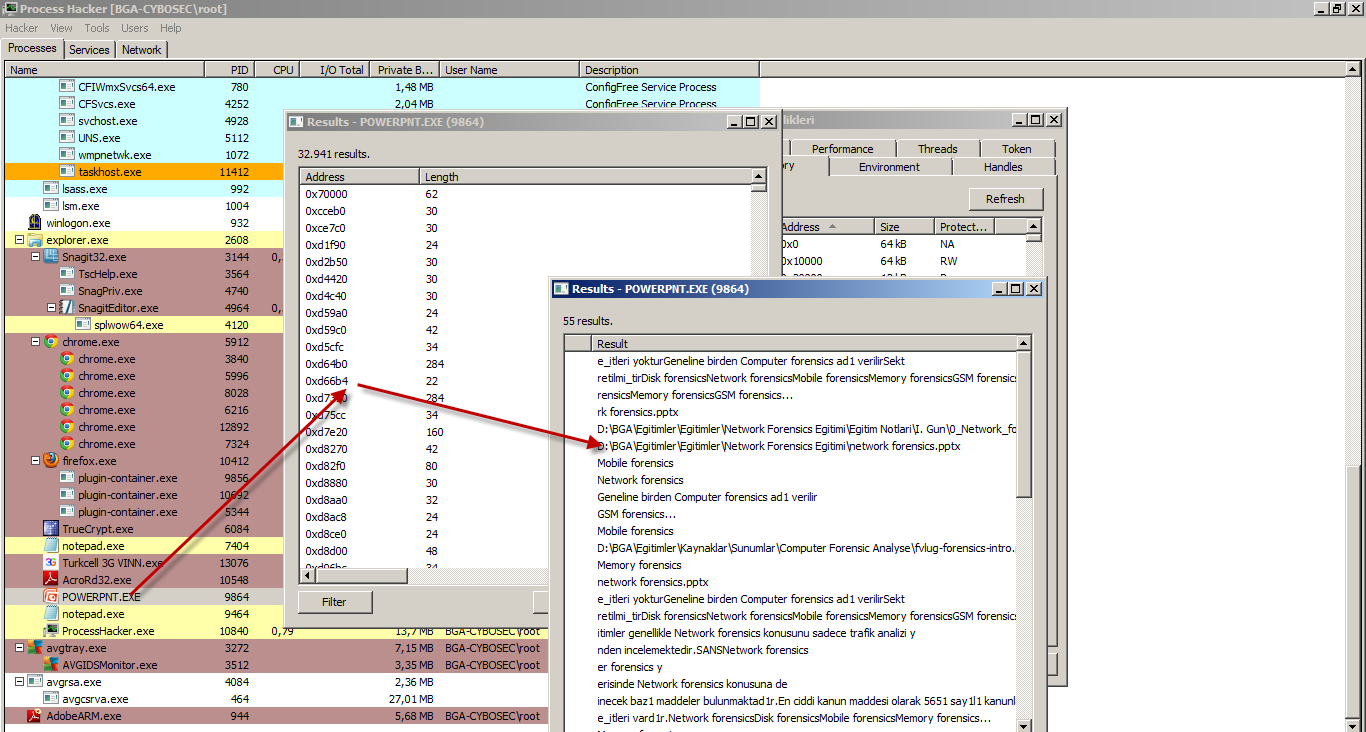This screenshot has width=1366, height=732.
Task: Collapse the explorer.exe process tree
Action: point(19,240)
